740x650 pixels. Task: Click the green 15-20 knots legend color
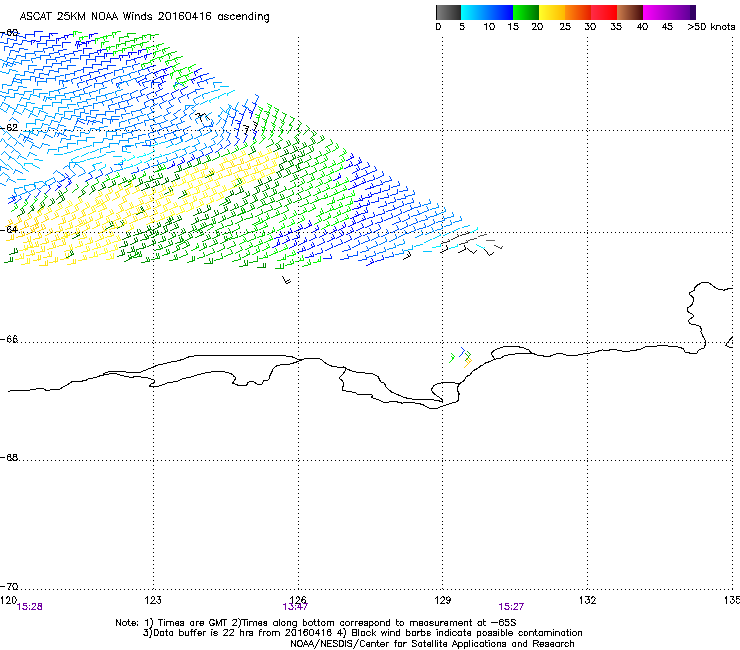pos(526,12)
